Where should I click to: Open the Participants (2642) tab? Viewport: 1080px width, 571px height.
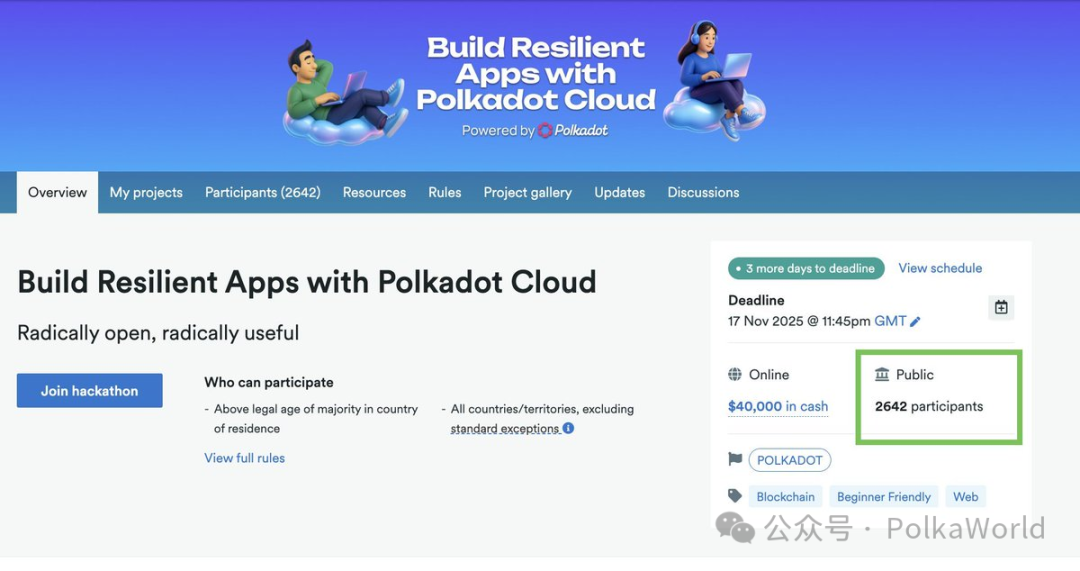click(x=262, y=192)
